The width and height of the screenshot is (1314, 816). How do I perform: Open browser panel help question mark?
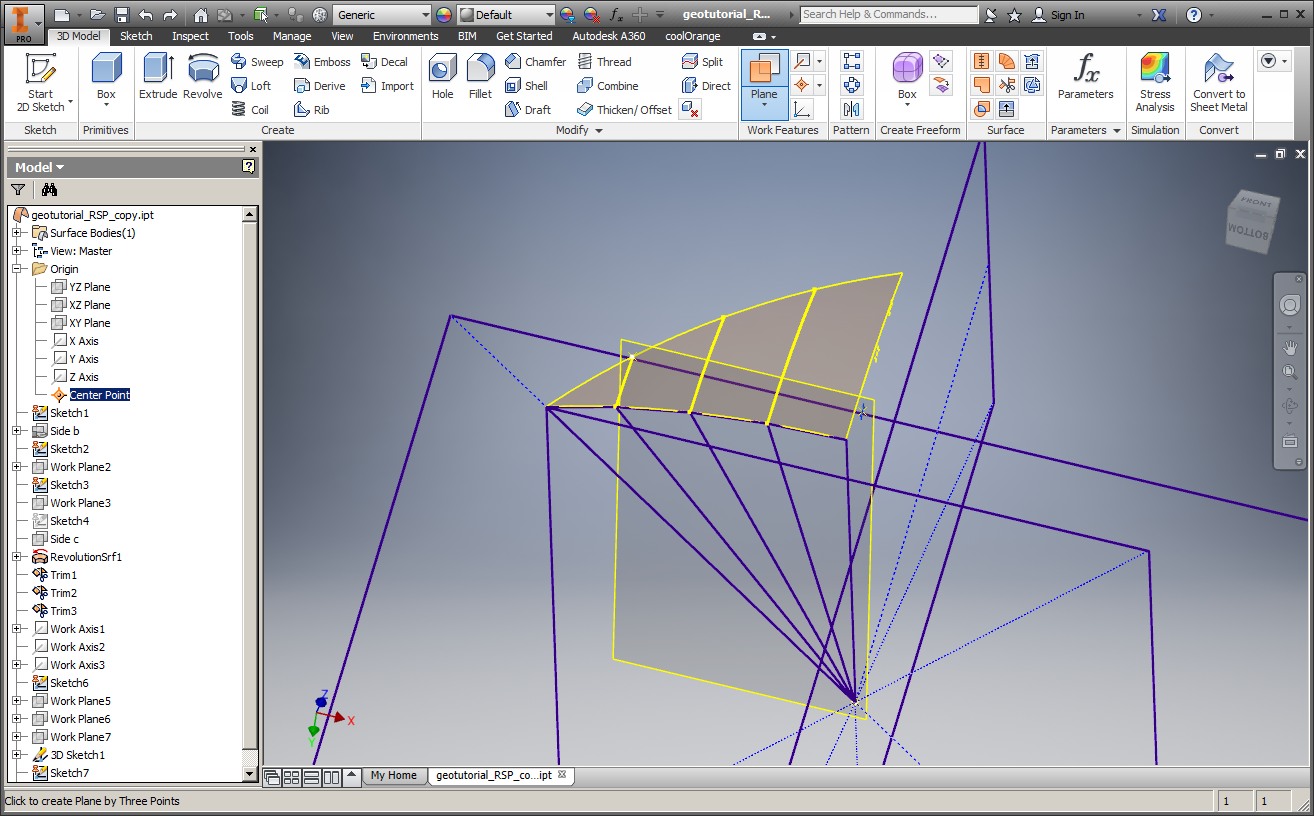click(249, 167)
